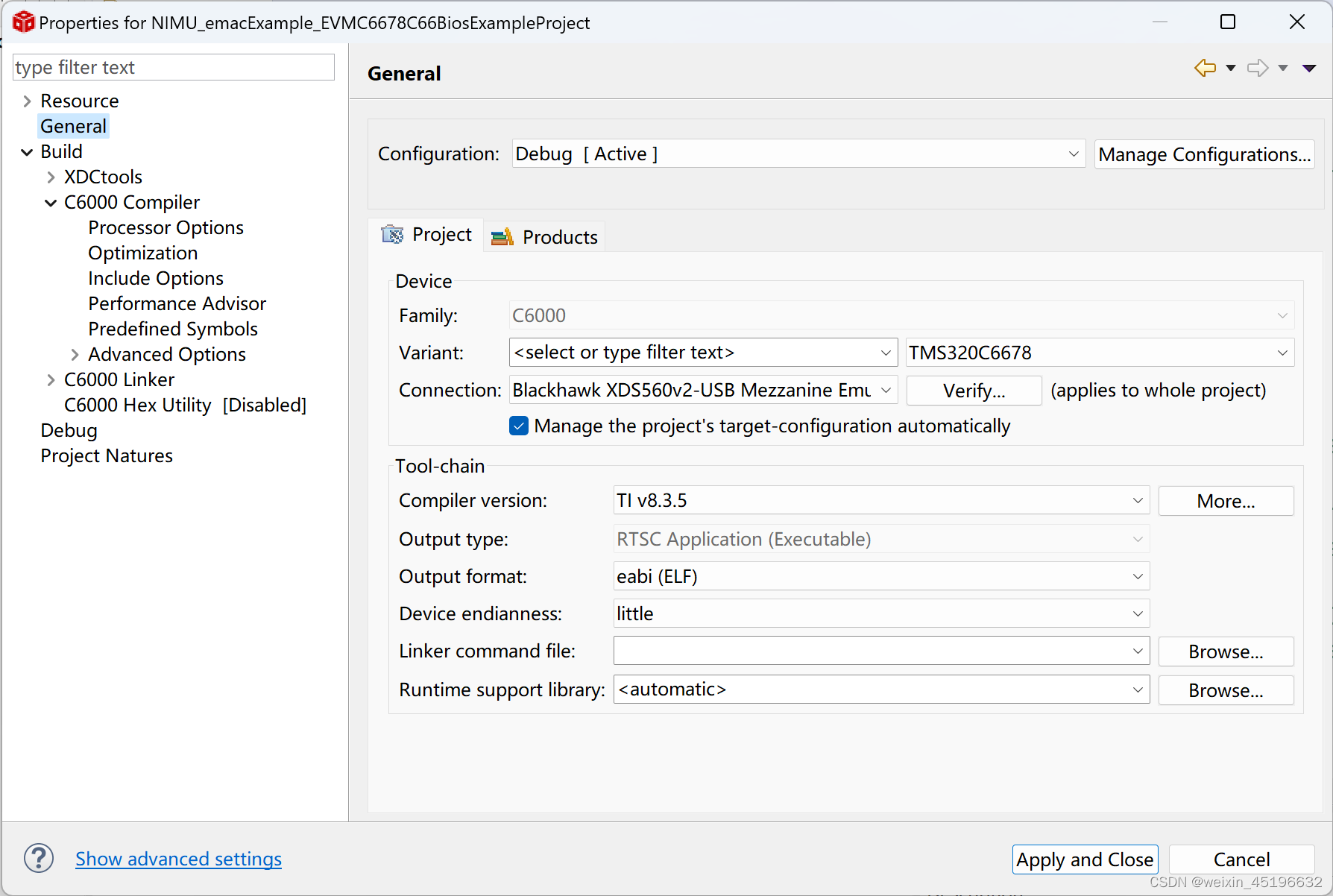Collapse the C6000 Compiler node
The height and width of the screenshot is (896, 1333).
51,203
